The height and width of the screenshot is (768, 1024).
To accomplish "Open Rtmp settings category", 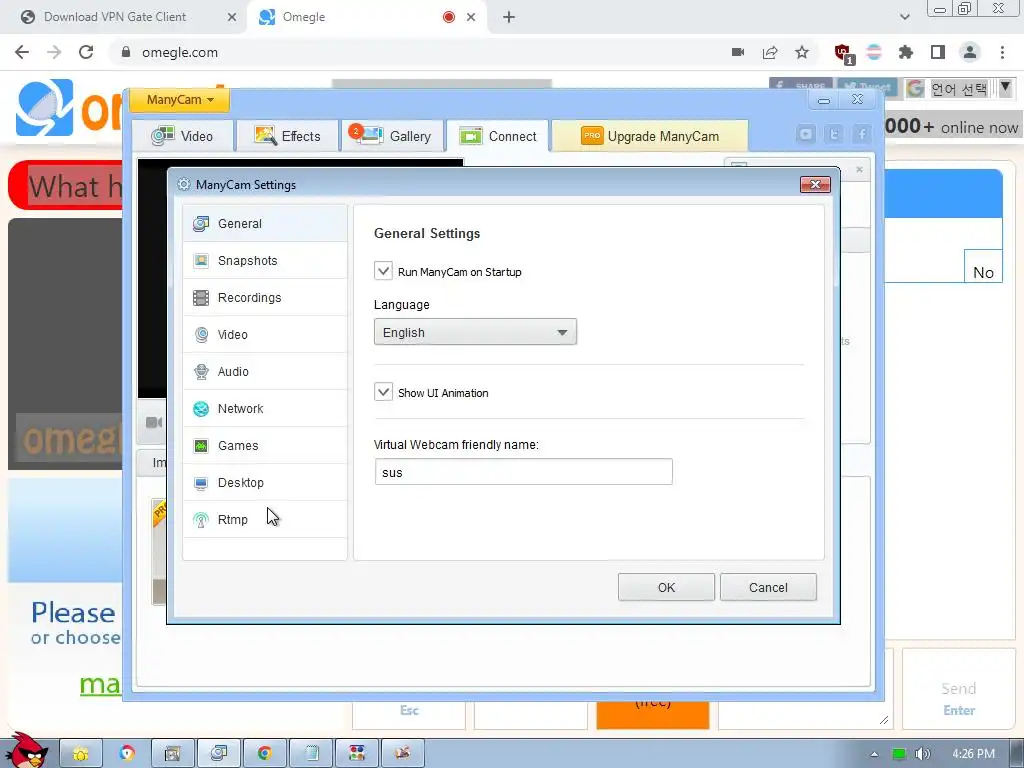I will click(264, 520).
